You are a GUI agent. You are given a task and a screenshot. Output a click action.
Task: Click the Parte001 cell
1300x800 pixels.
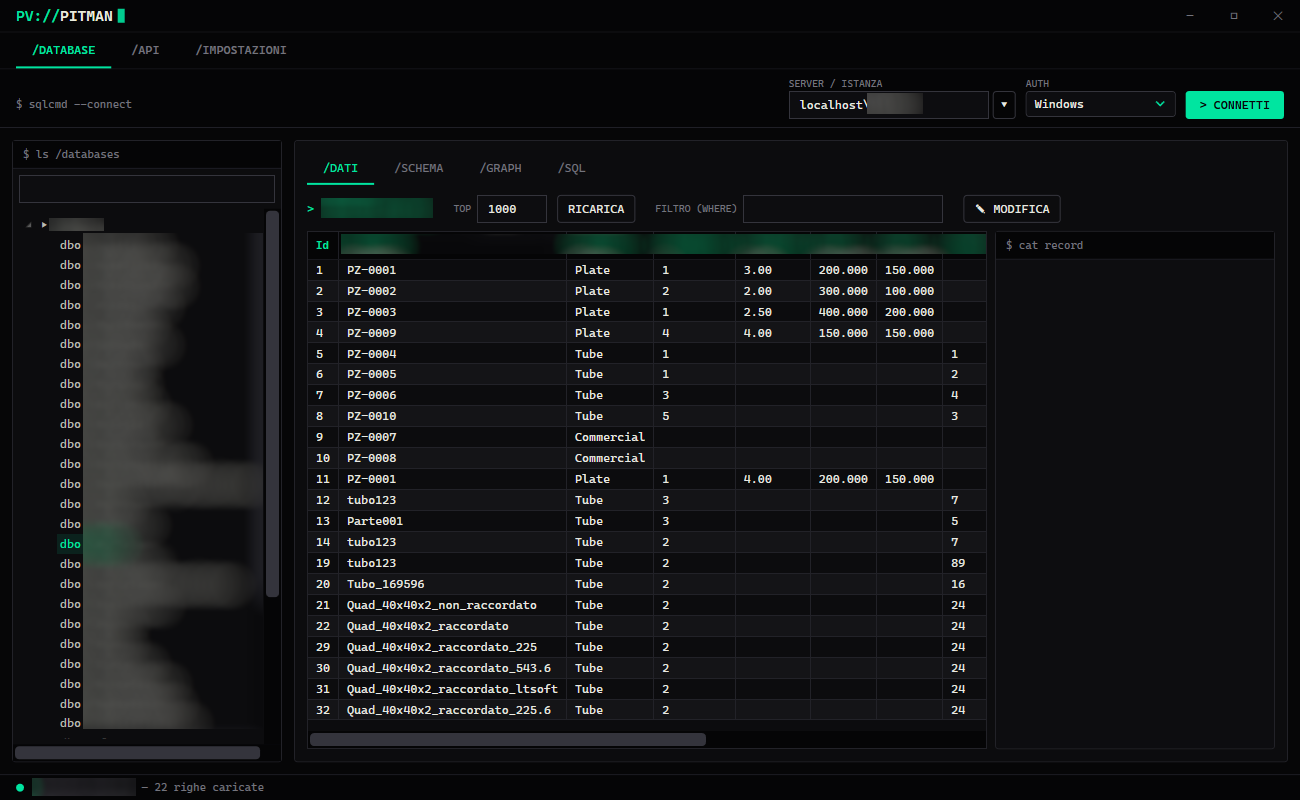click(454, 521)
